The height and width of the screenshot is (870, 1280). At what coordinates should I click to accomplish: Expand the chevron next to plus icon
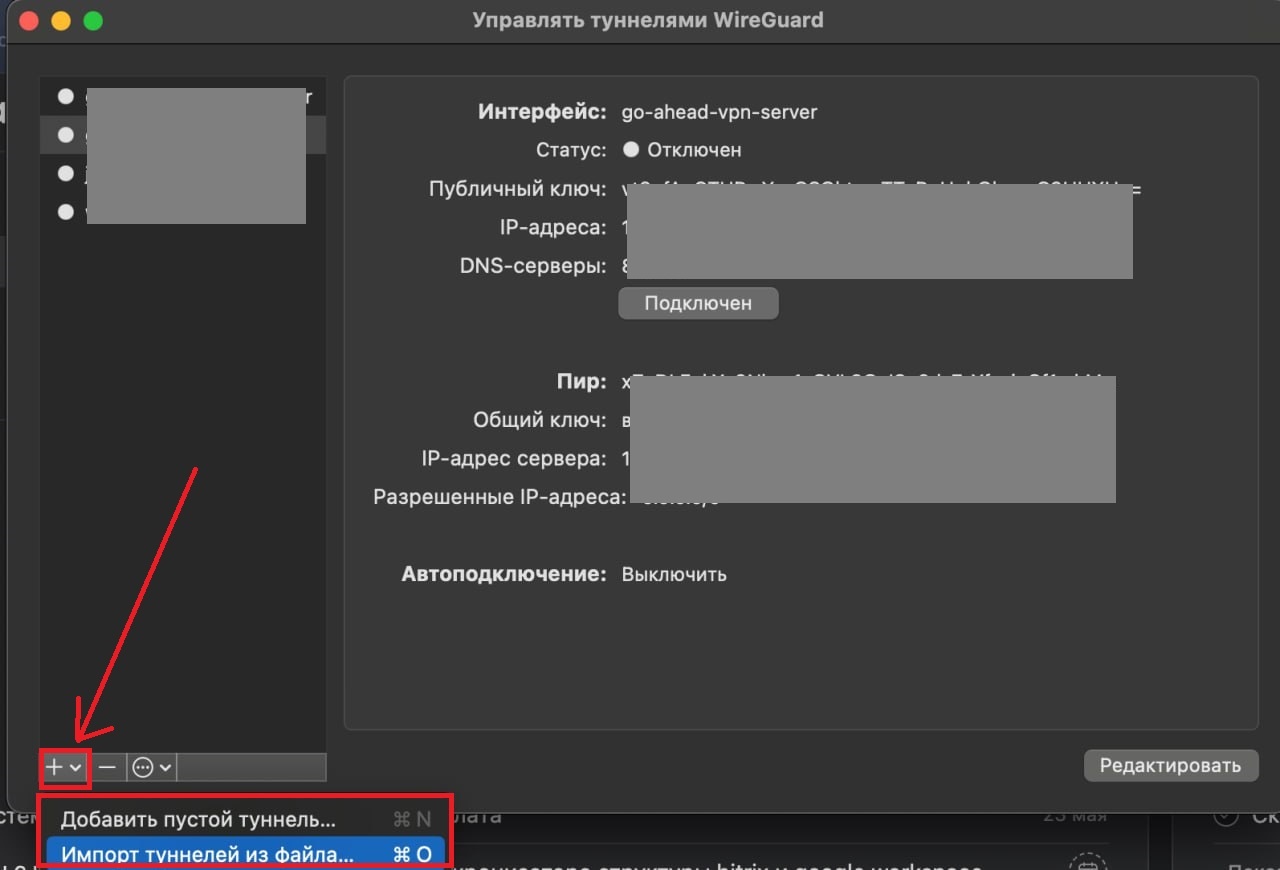pos(76,767)
